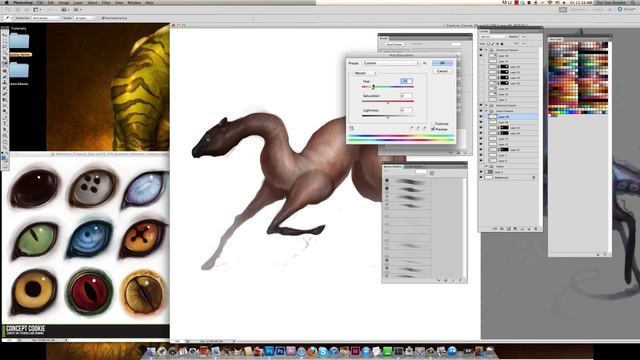Click the Lightness slider handle
Viewport: 640px width, 360px height.
pyautogui.click(x=388, y=118)
